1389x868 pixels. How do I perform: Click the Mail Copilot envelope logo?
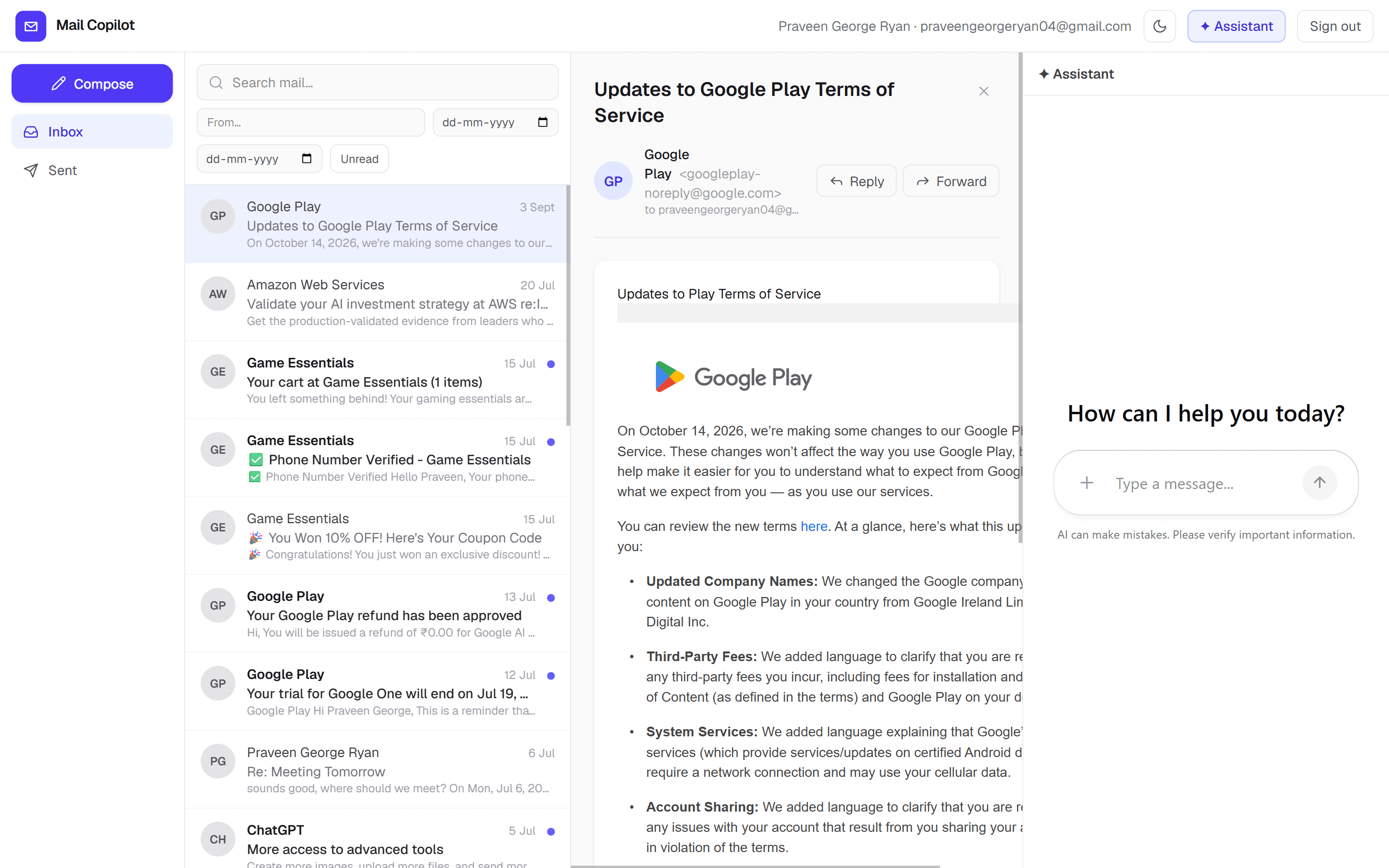[30, 26]
